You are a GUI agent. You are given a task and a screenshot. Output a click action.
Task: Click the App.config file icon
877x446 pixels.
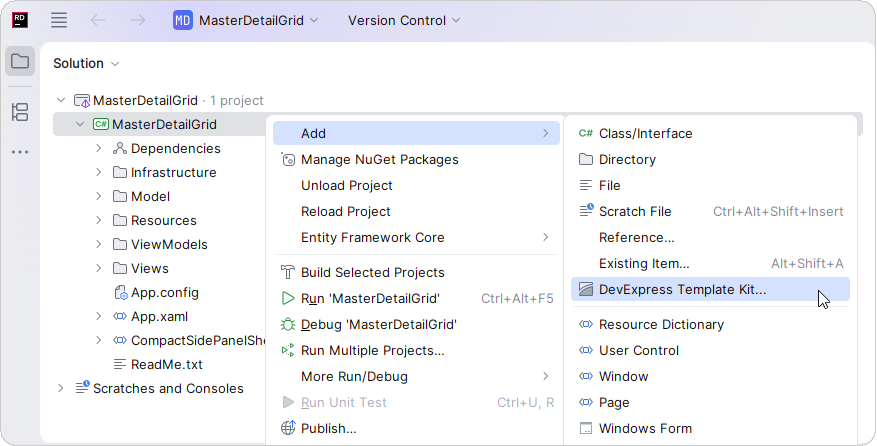tap(120, 293)
